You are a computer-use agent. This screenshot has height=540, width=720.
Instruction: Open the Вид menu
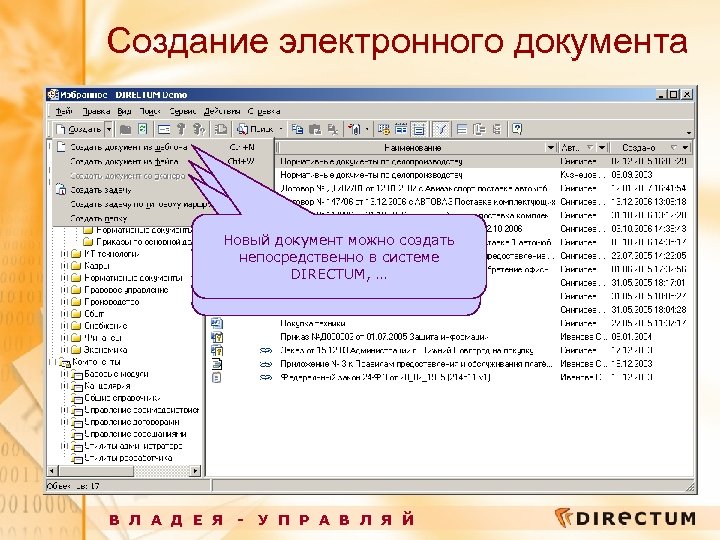pos(124,111)
